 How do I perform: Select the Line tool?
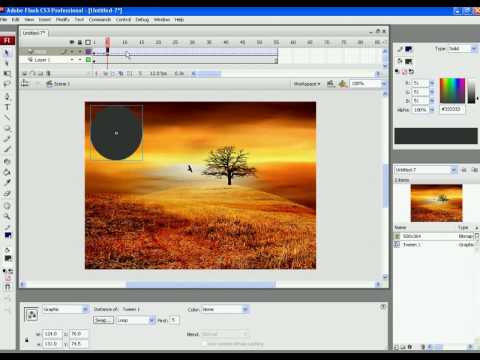7,117
